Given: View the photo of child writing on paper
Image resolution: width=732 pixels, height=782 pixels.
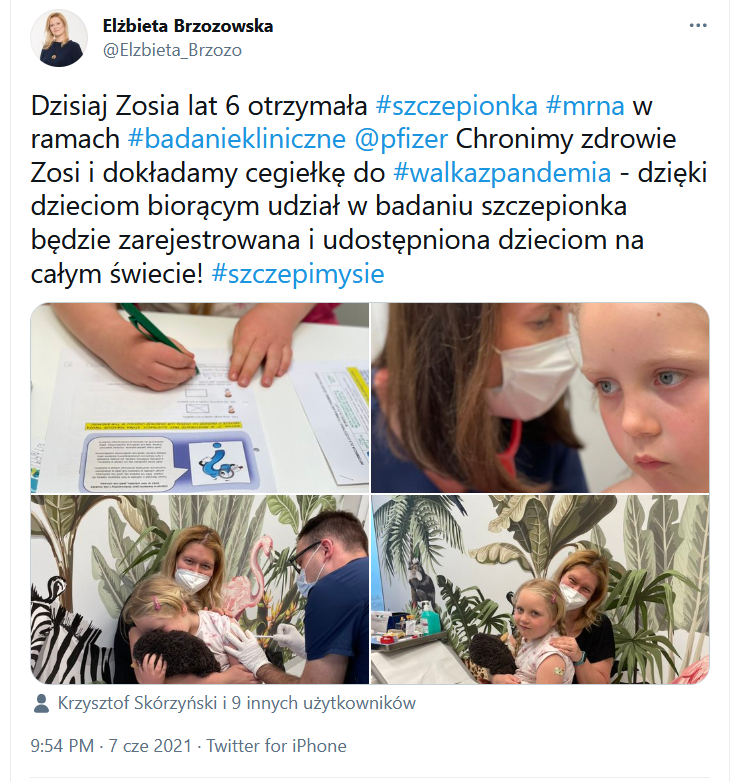Looking at the screenshot, I should pos(199,397).
